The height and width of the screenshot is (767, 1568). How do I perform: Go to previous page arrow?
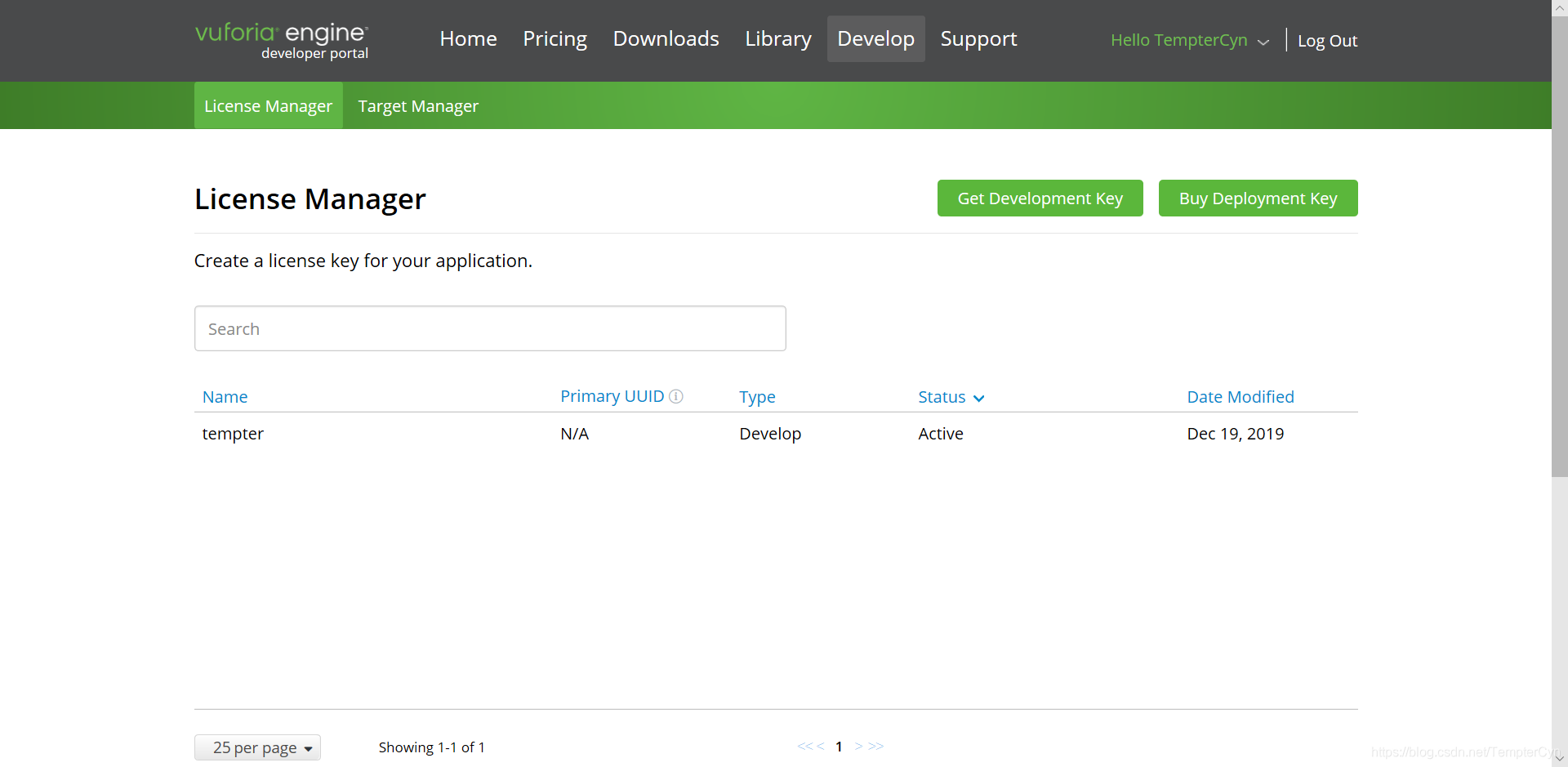pos(821,746)
